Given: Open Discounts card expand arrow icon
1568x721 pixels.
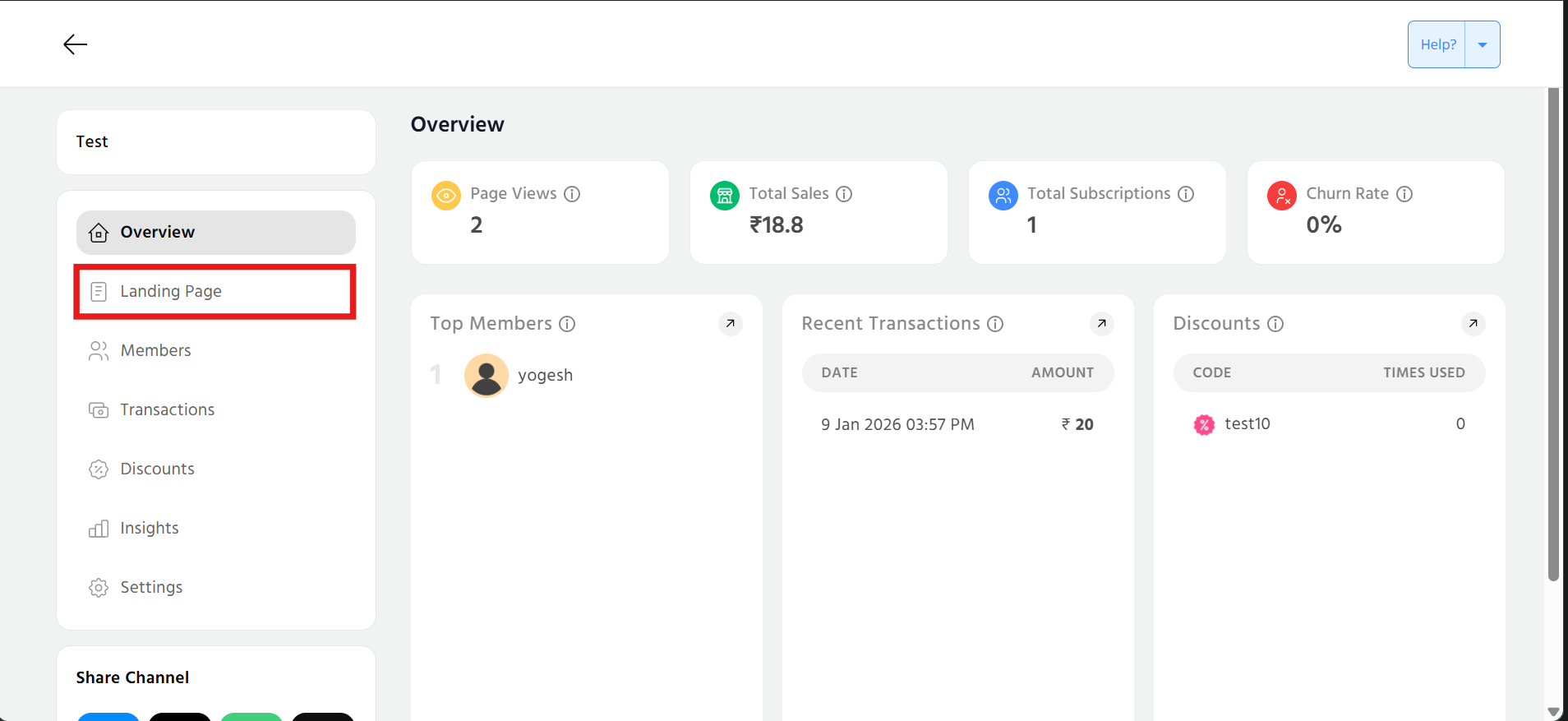Looking at the screenshot, I should point(1473,324).
